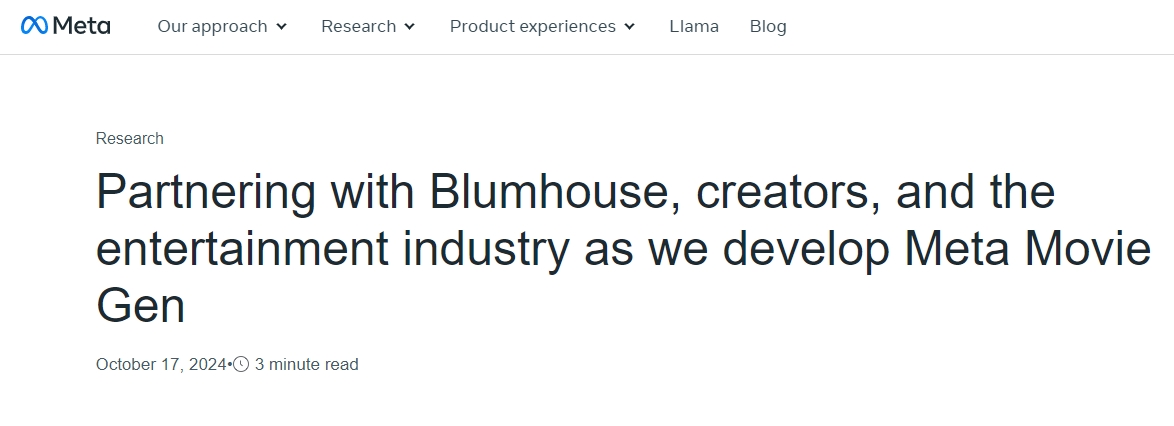The image size is (1174, 426).
Task: Expand the chevron beside Research in navbar
Action: pyautogui.click(x=410, y=27)
